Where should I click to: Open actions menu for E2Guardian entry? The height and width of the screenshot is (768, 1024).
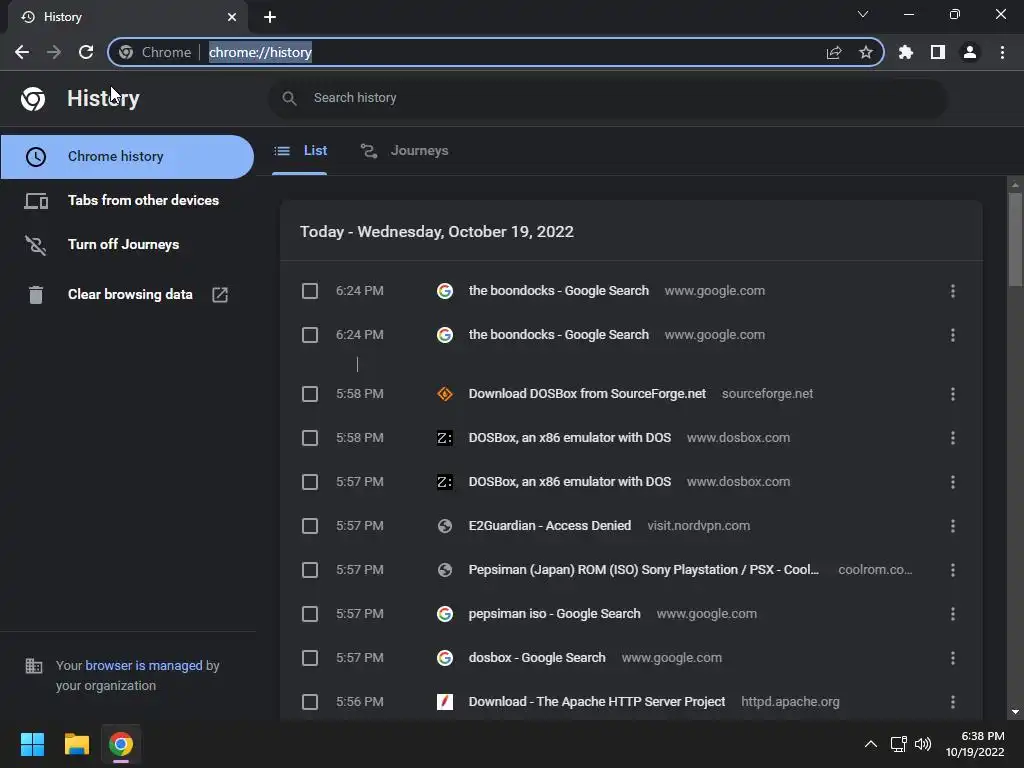(953, 526)
